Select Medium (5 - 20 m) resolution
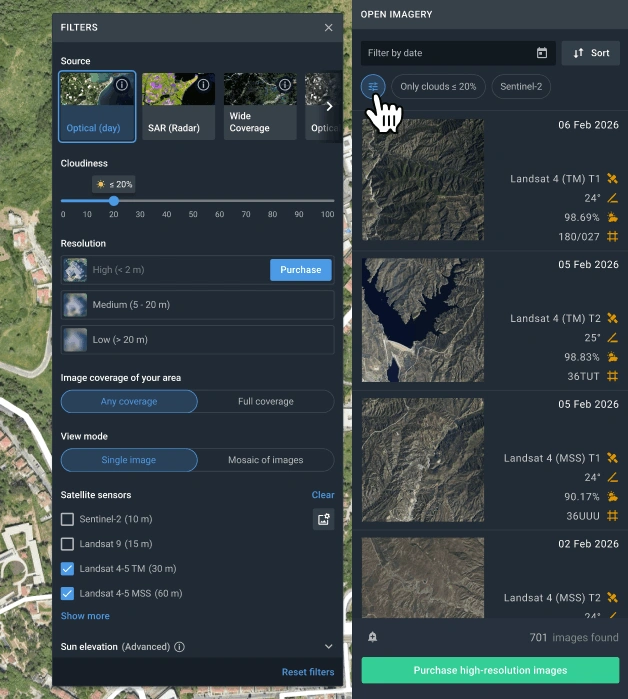628x699 pixels. pos(197,305)
